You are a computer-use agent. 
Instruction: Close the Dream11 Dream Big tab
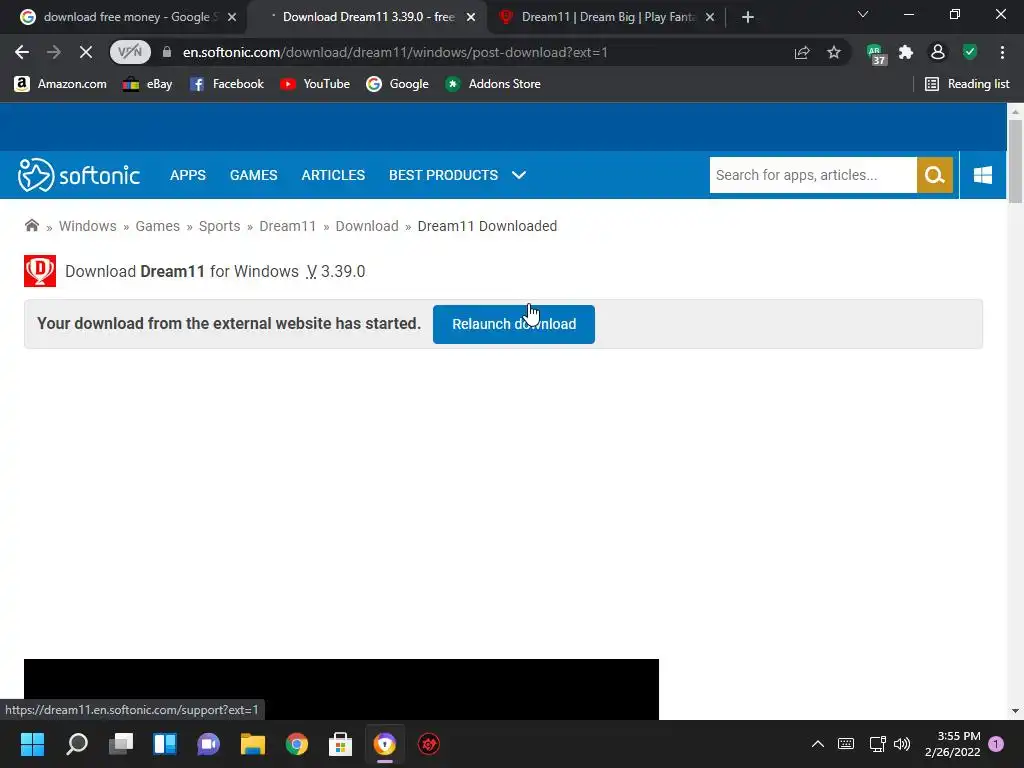pos(710,17)
